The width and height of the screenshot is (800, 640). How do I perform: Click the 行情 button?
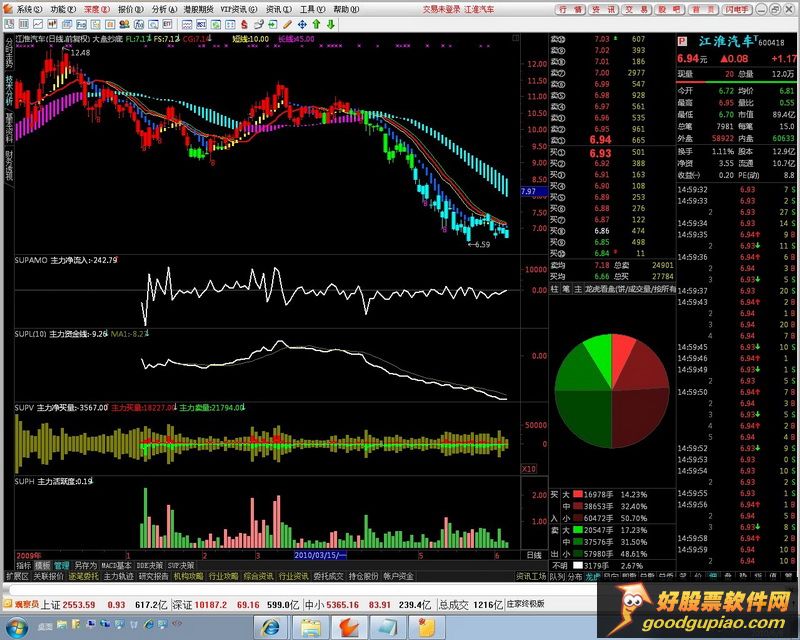570,9
